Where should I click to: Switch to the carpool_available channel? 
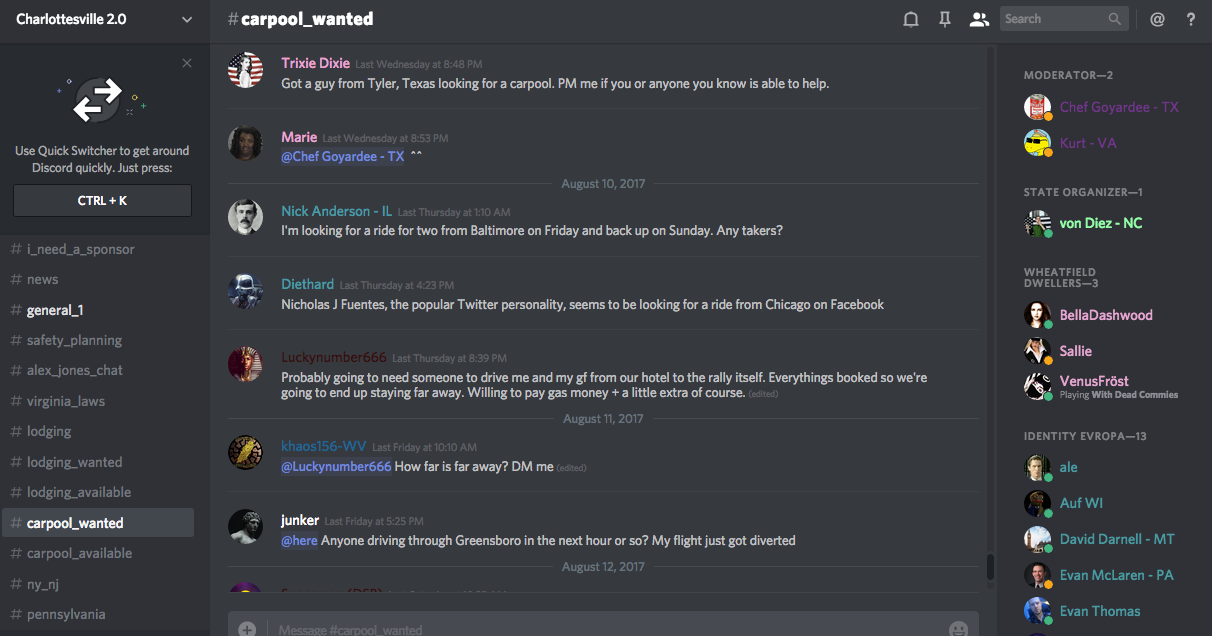80,553
